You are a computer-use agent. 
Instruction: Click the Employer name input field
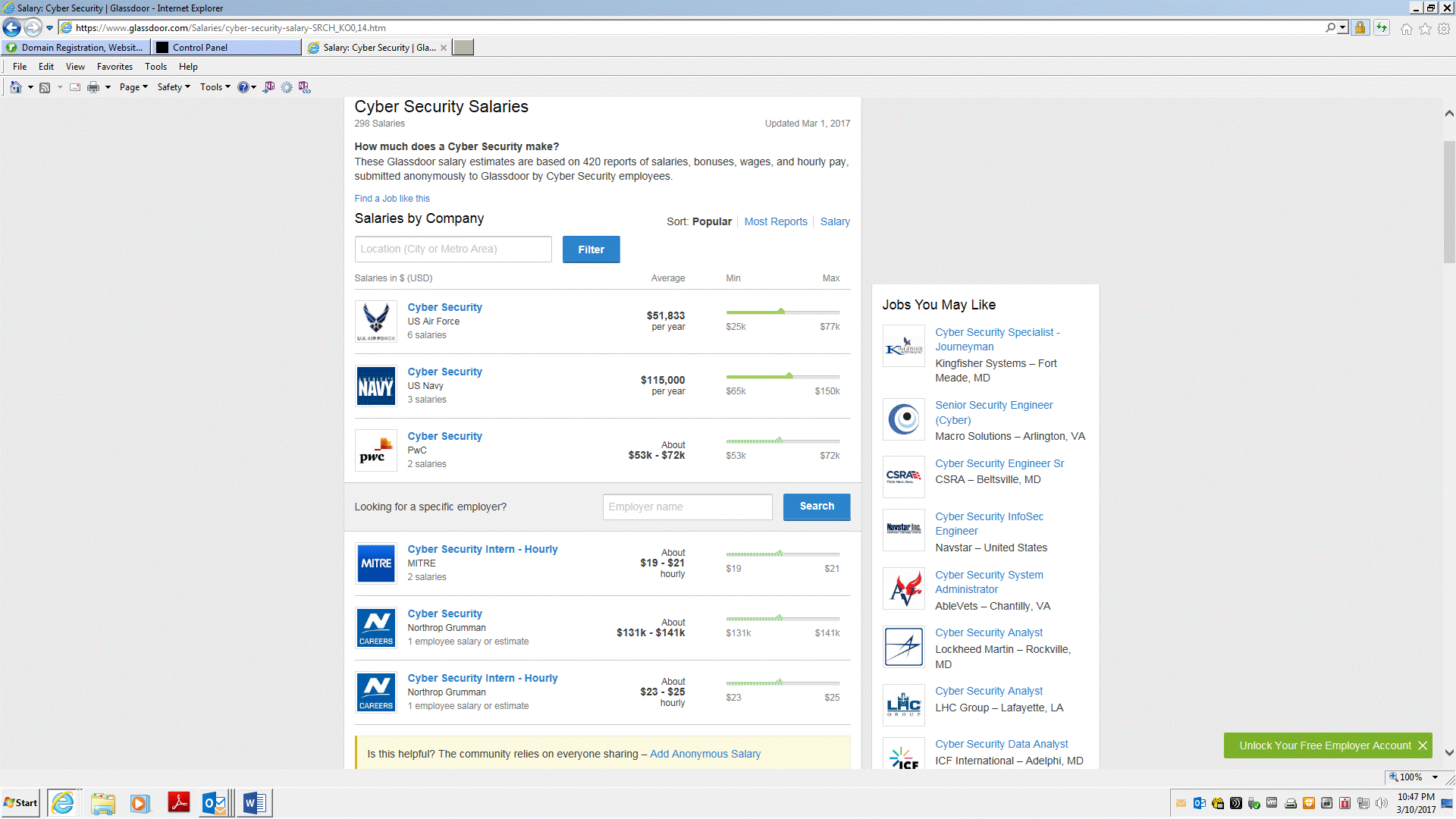click(x=687, y=507)
